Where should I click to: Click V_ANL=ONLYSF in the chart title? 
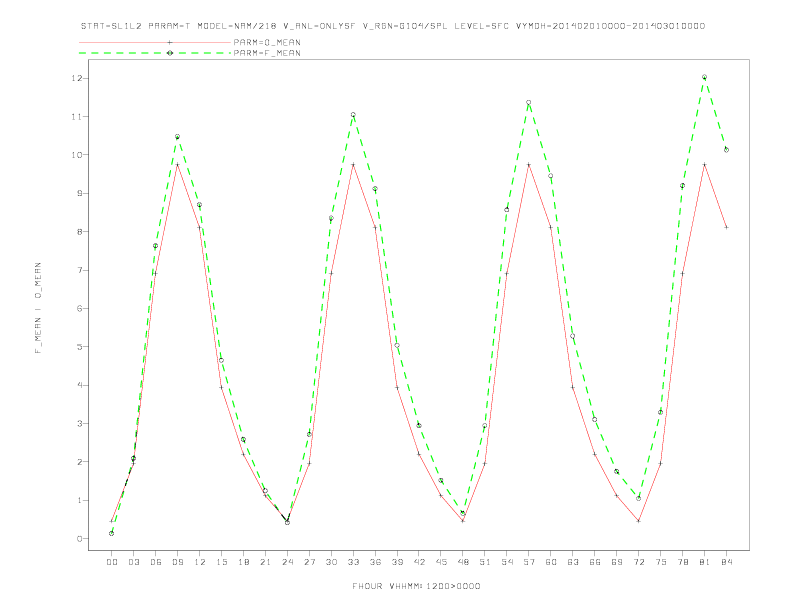tap(320, 26)
